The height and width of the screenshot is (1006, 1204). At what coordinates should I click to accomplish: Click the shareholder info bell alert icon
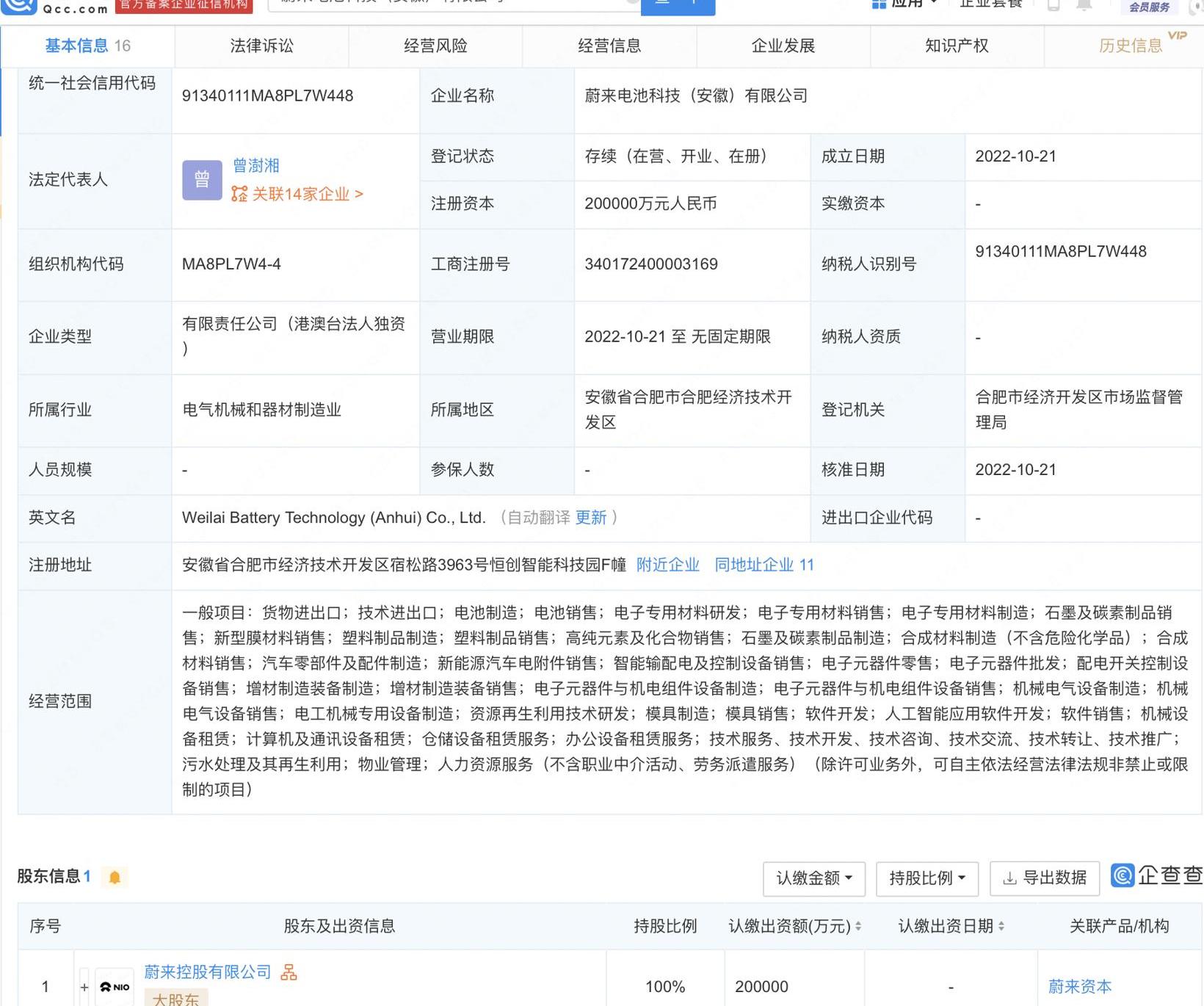pos(115,877)
